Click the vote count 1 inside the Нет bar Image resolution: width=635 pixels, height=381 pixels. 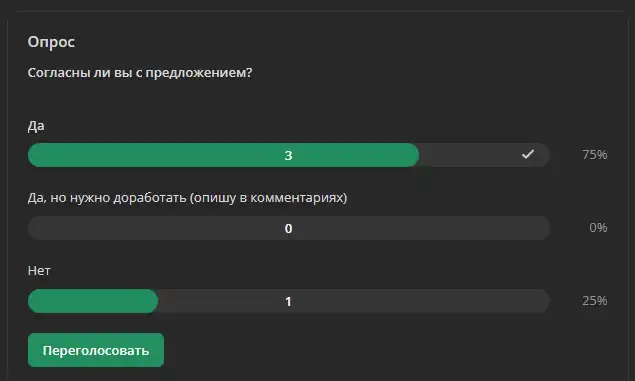tap(288, 302)
